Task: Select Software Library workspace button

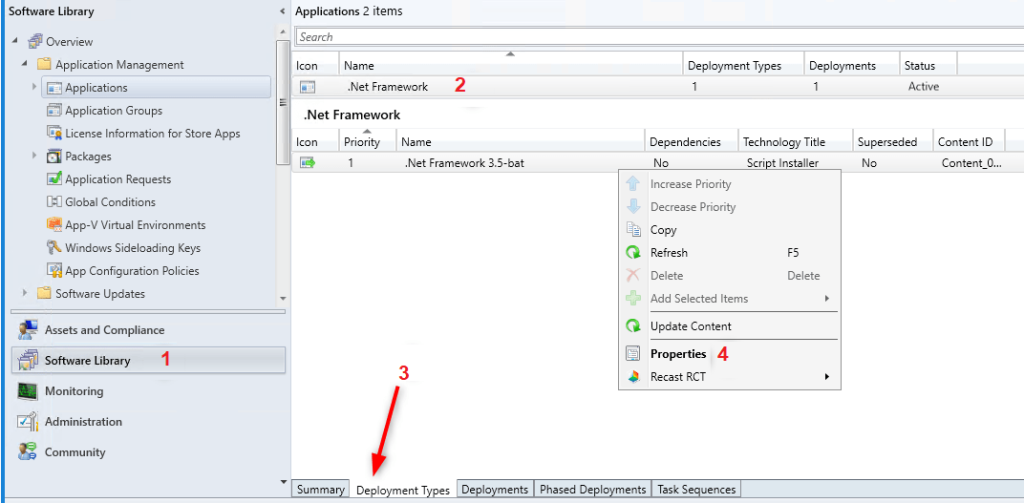Action: pos(148,361)
